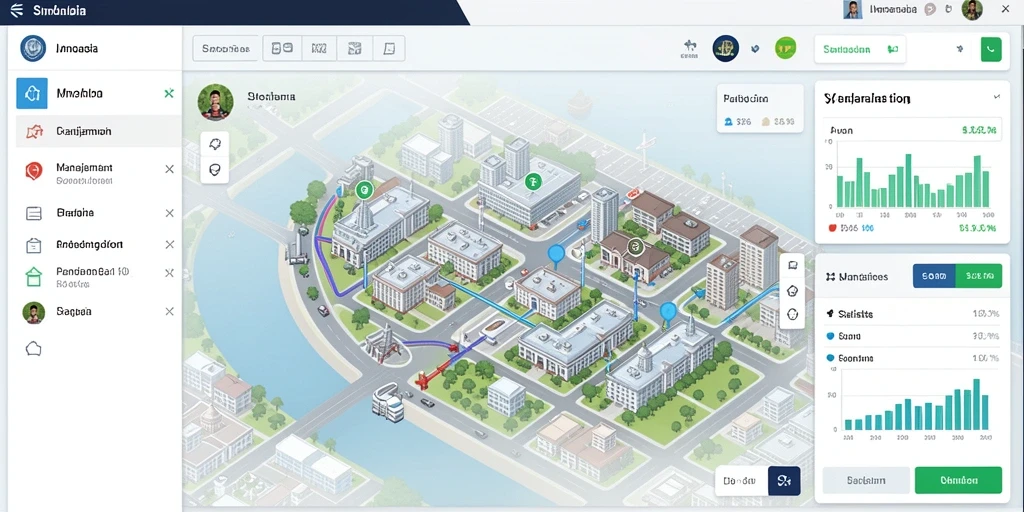Click the green marker on left building
The width and height of the screenshot is (1024, 512).
[x=364, y=190]
